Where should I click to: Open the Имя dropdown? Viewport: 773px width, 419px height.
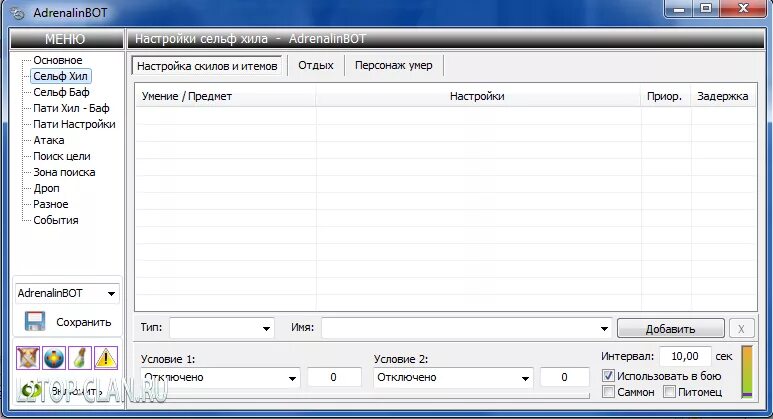pyautogui.click(x=467, y=328)
